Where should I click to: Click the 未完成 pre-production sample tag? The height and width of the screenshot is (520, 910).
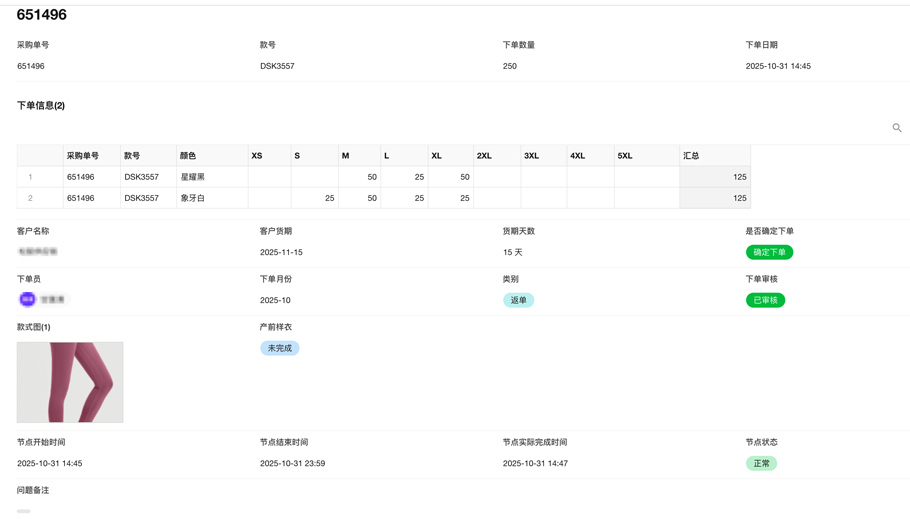pyautogui.click(x=279, y=348)
